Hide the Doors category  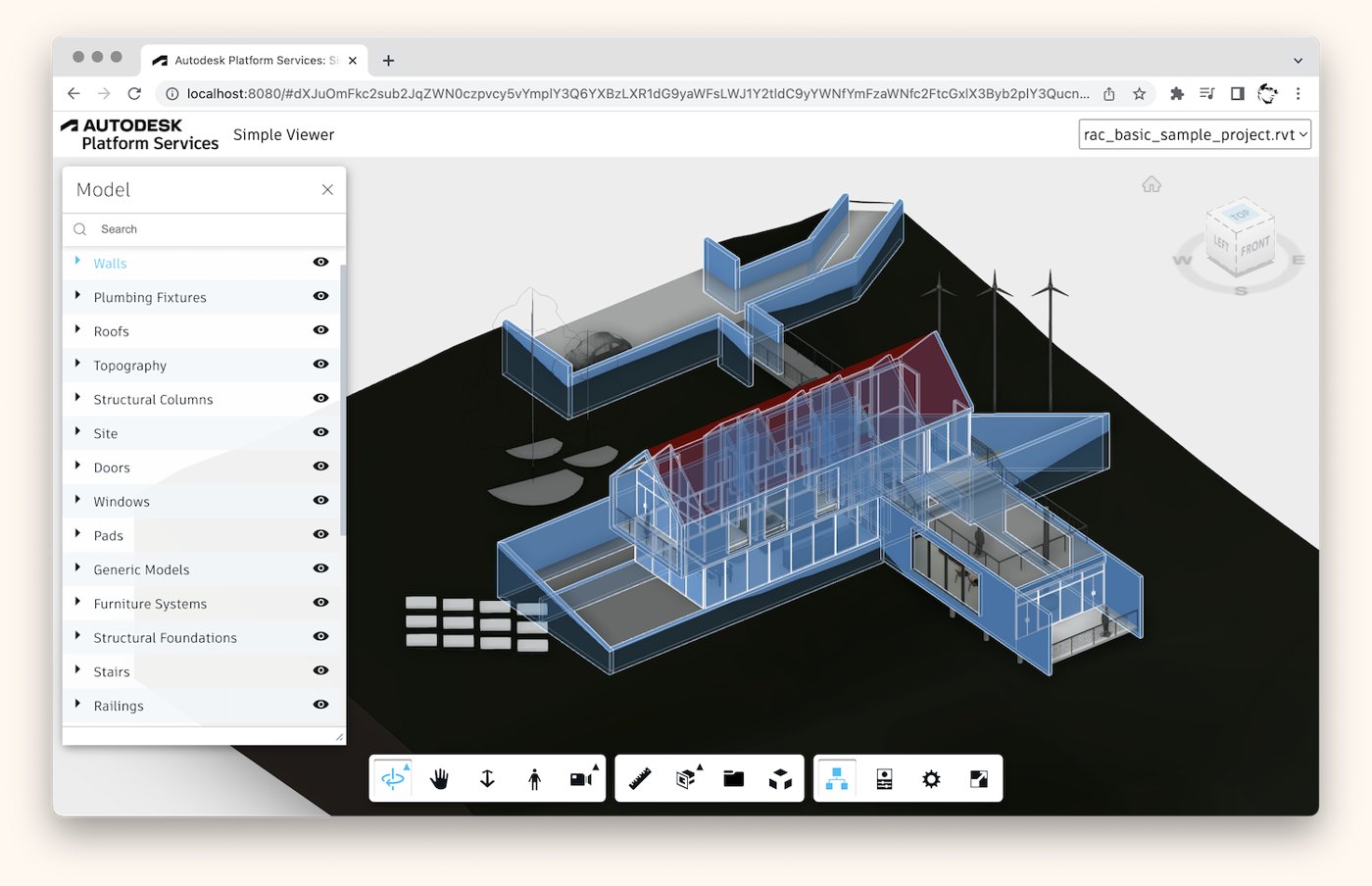(320, 467)
